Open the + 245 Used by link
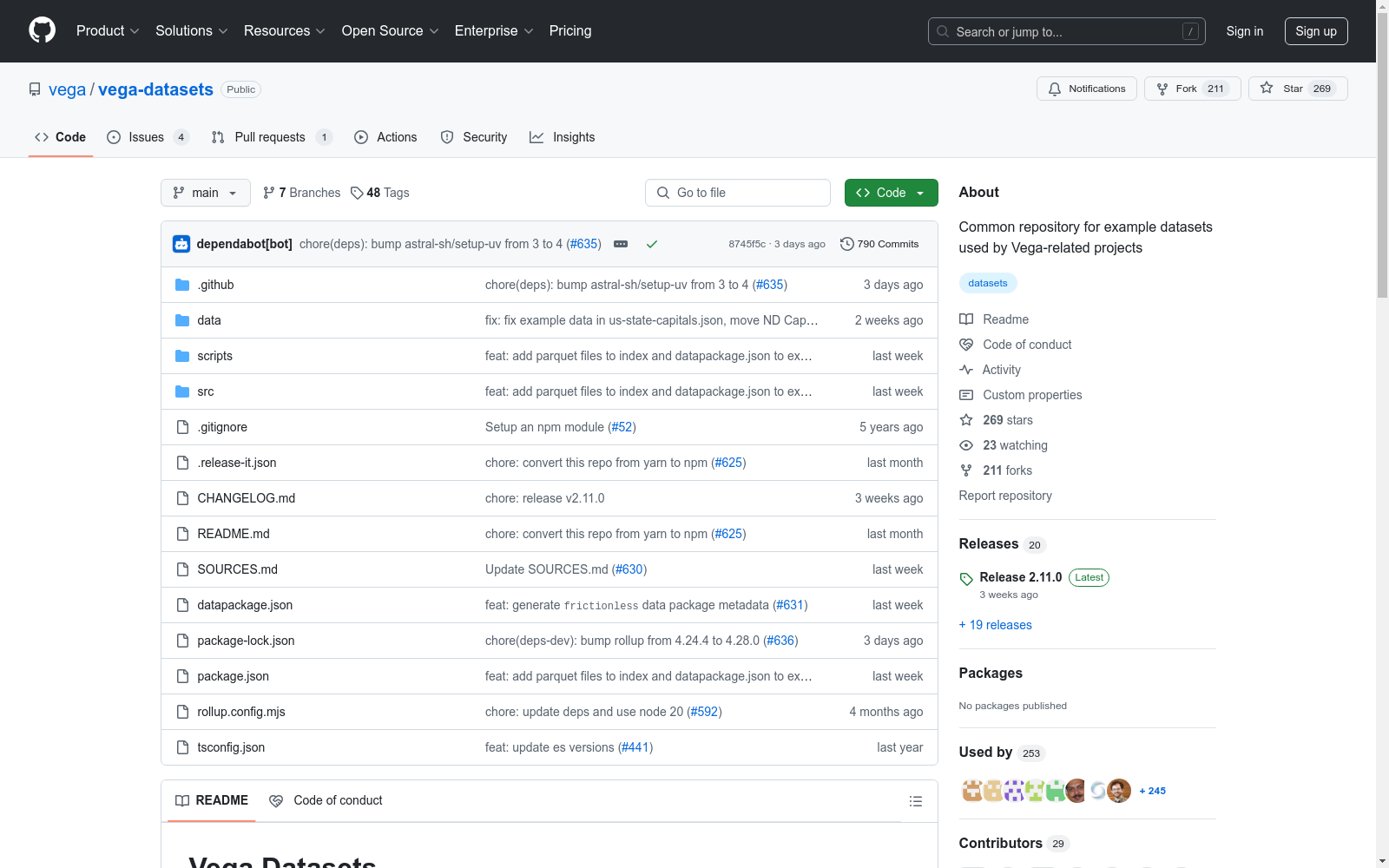This screenshot has height=868, width=1389. (1152, 791)
